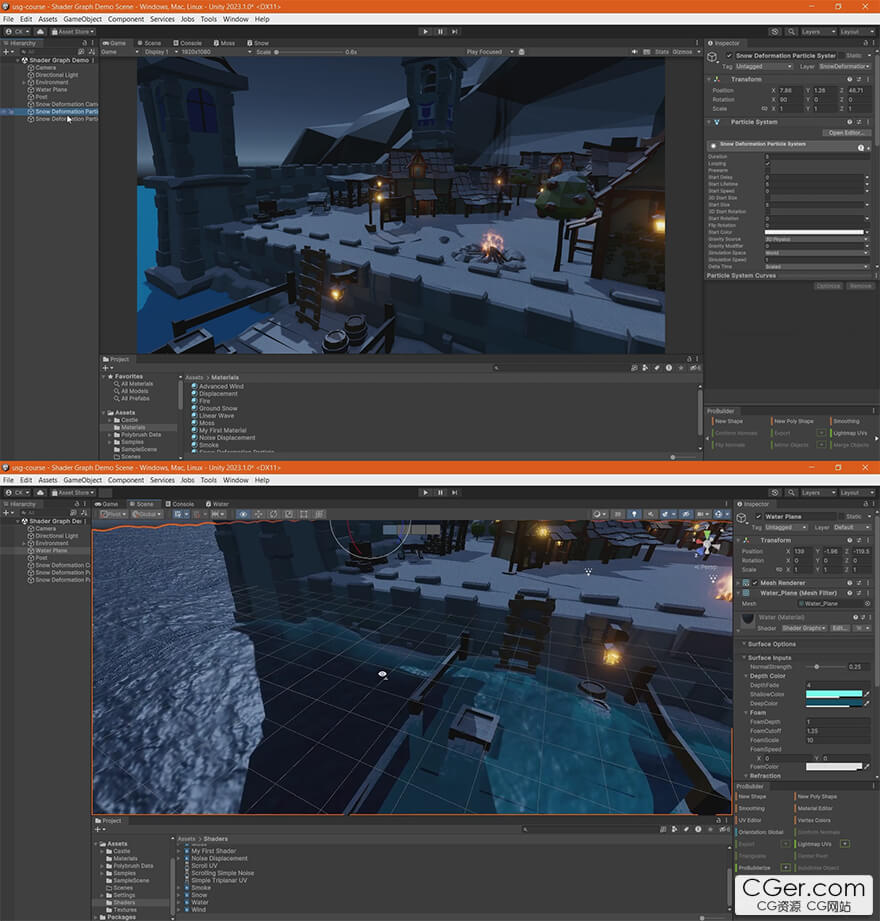Switch to the Scene tab in the upper window
Viewport: 880px width, 921px height.
tap(149, 43)
